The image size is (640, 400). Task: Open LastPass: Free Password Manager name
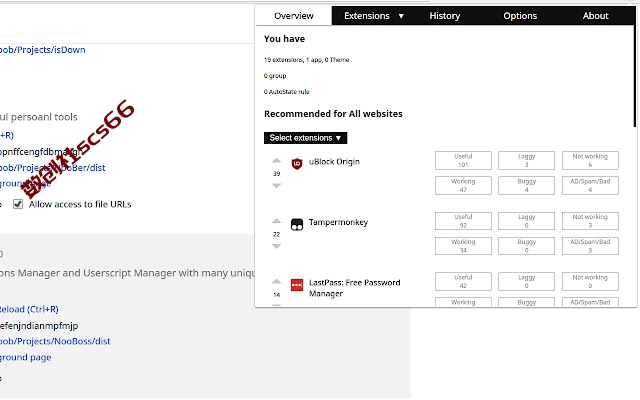coord(354,288)
